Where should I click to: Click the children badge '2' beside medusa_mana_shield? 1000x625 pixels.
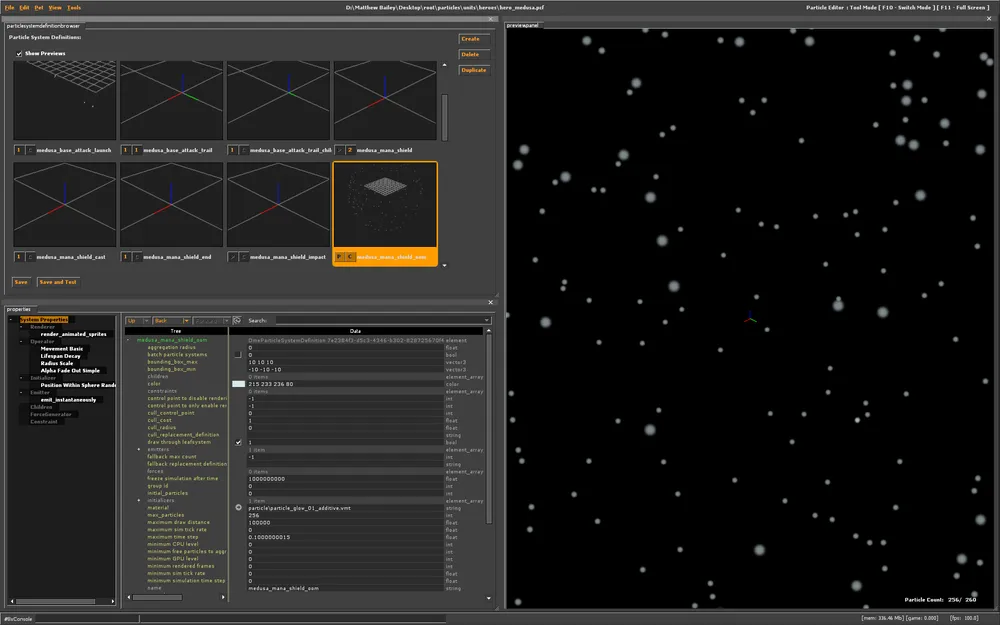350,150
